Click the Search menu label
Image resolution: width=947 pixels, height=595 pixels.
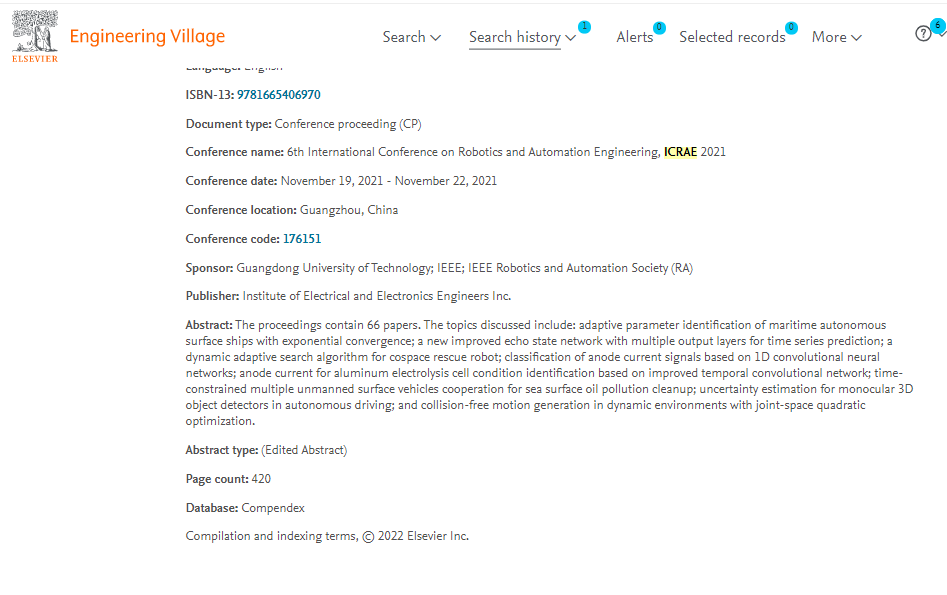(x=404, y=37)
